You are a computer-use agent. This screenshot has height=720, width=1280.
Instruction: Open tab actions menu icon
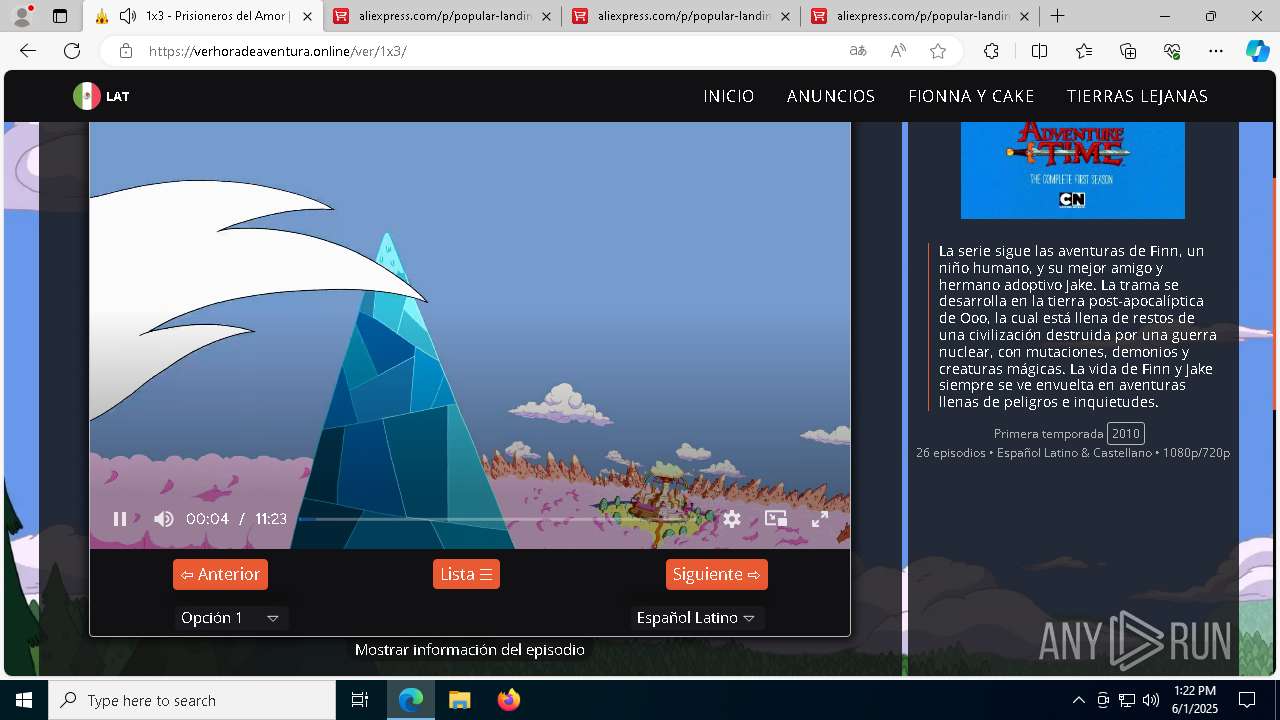tap(60, 16)
